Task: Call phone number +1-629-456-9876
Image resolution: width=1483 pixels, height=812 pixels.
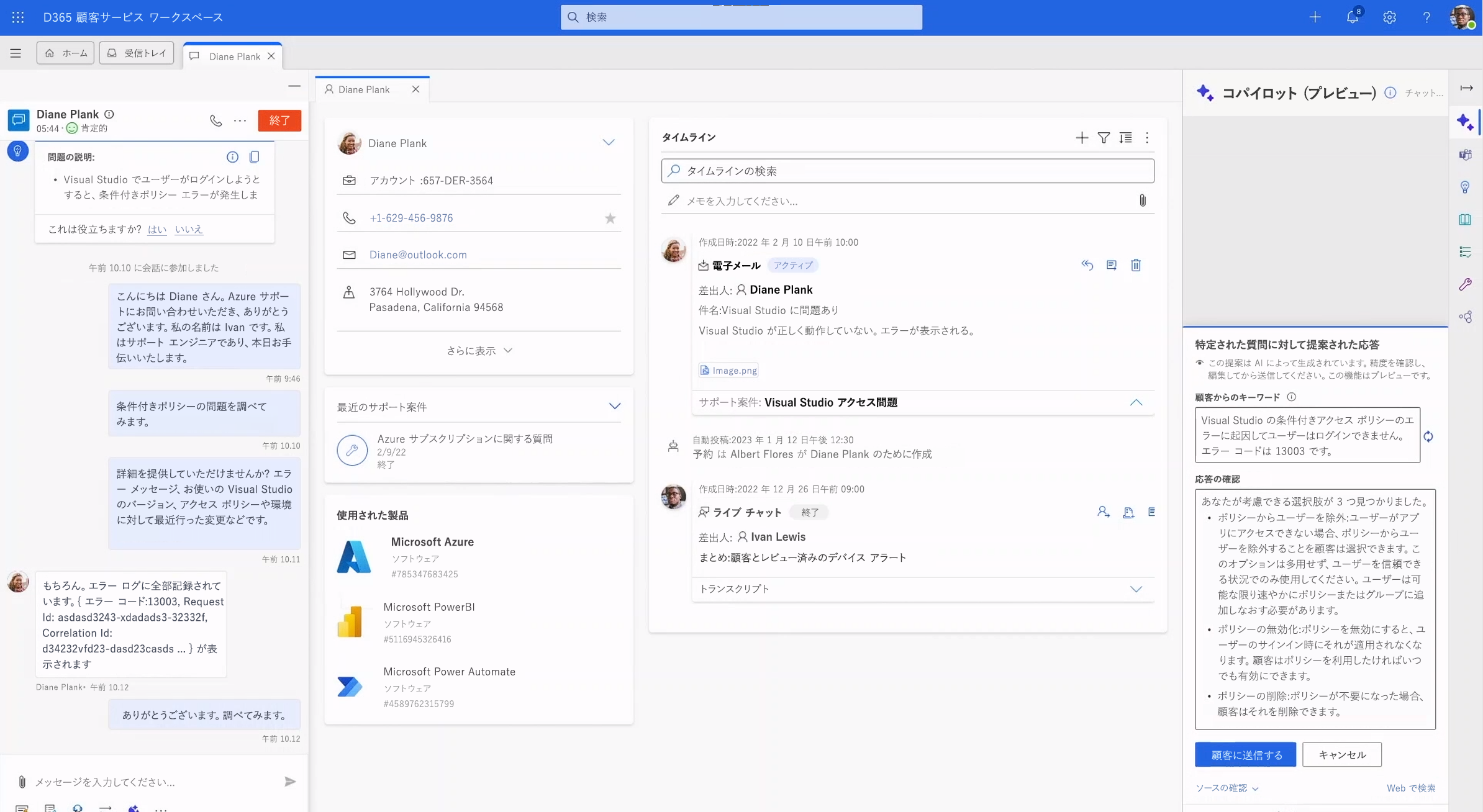Action: click(x=411, y=218)
